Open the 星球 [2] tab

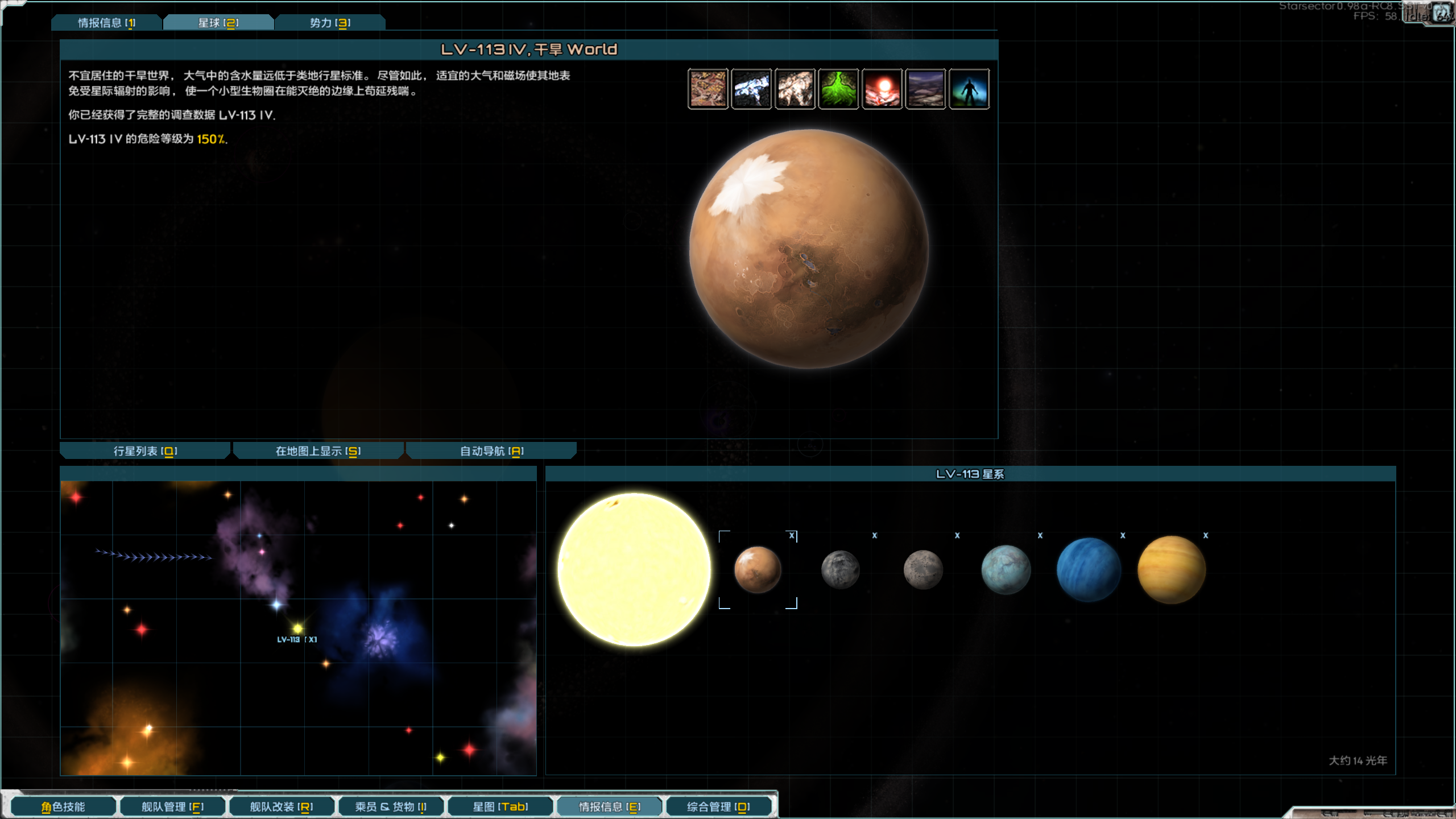[218, 23]
